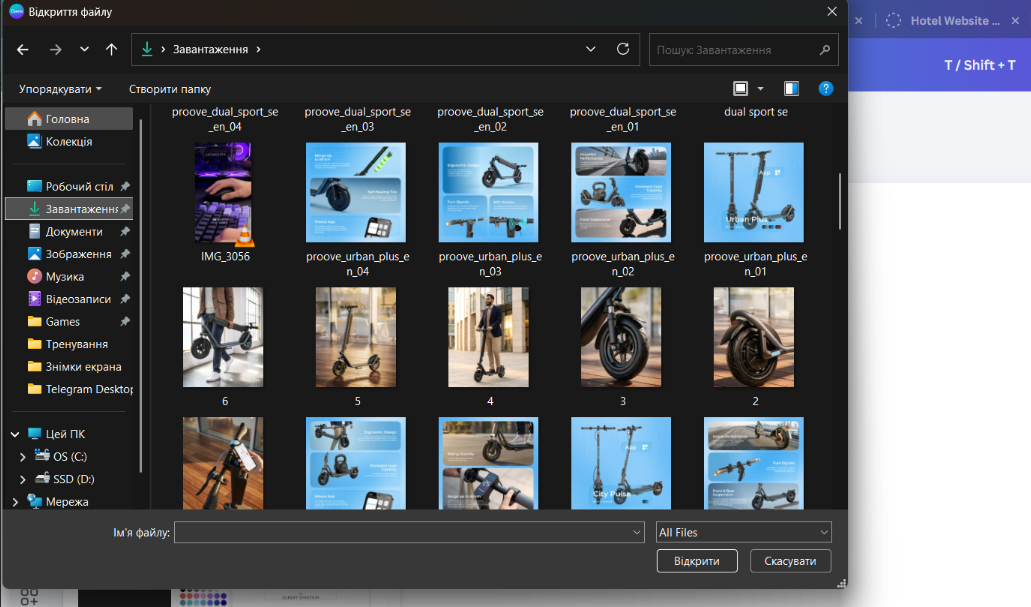Collapse the Цей ПК tree node

[x=15, y=434]
